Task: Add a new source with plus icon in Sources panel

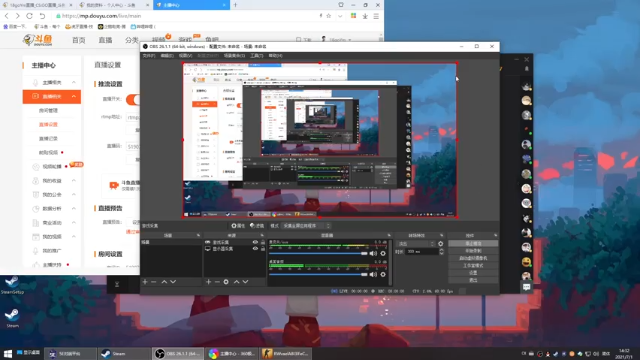Action: click(209, 282)
